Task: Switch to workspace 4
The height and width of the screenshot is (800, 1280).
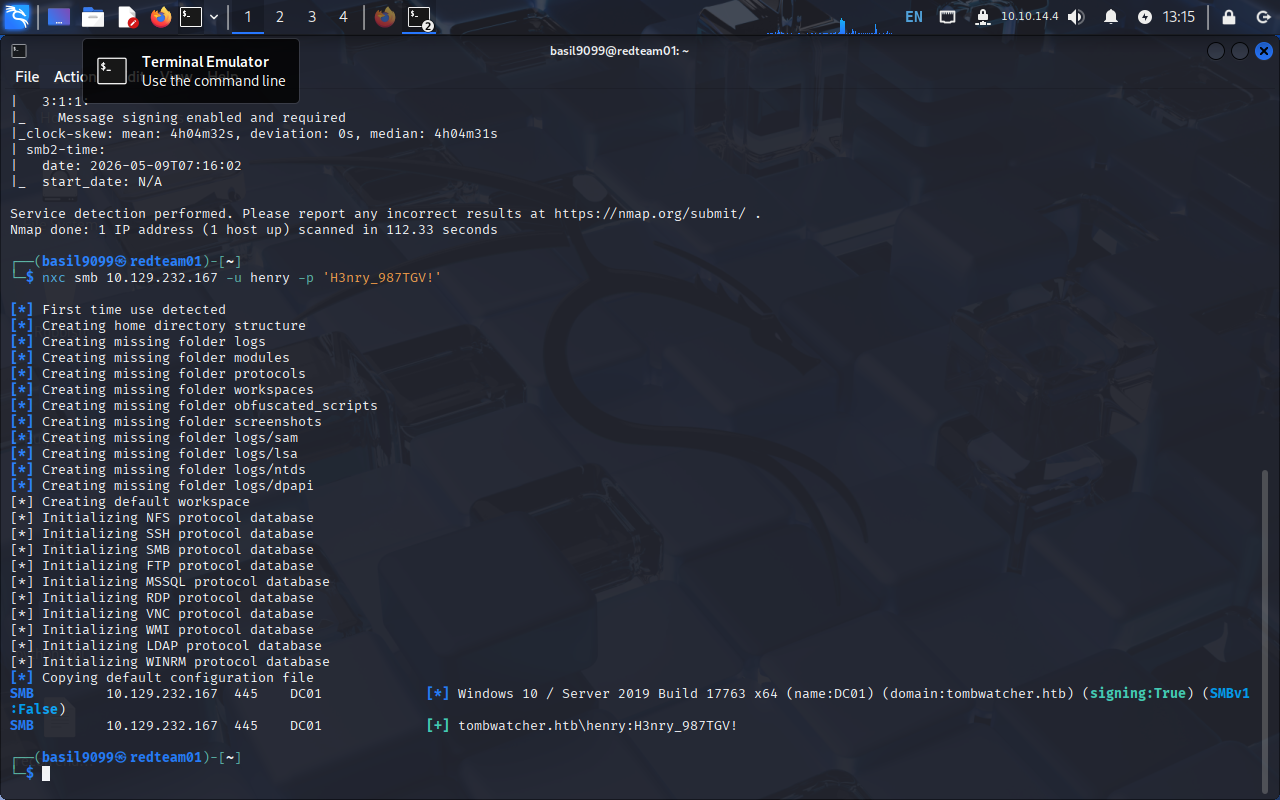Action: 344,17
